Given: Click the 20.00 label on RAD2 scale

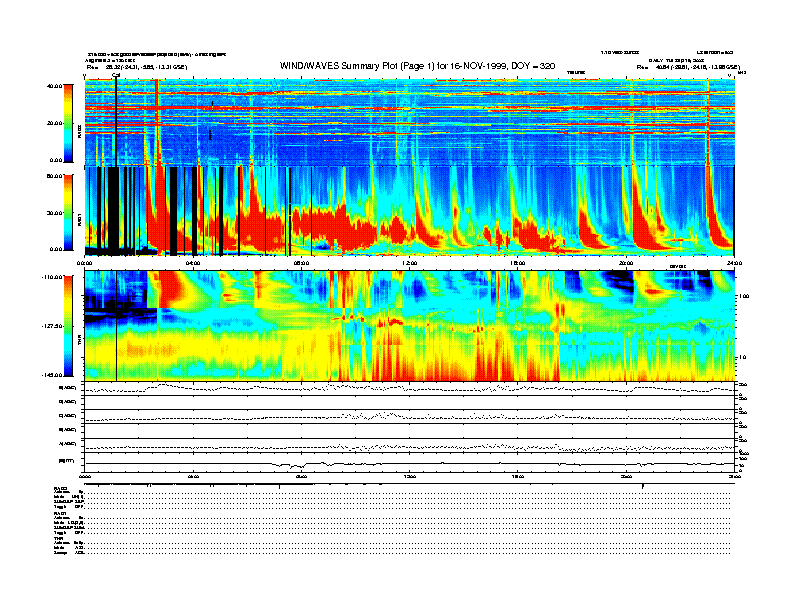Looking at the screenshot, I should point(54,123).
